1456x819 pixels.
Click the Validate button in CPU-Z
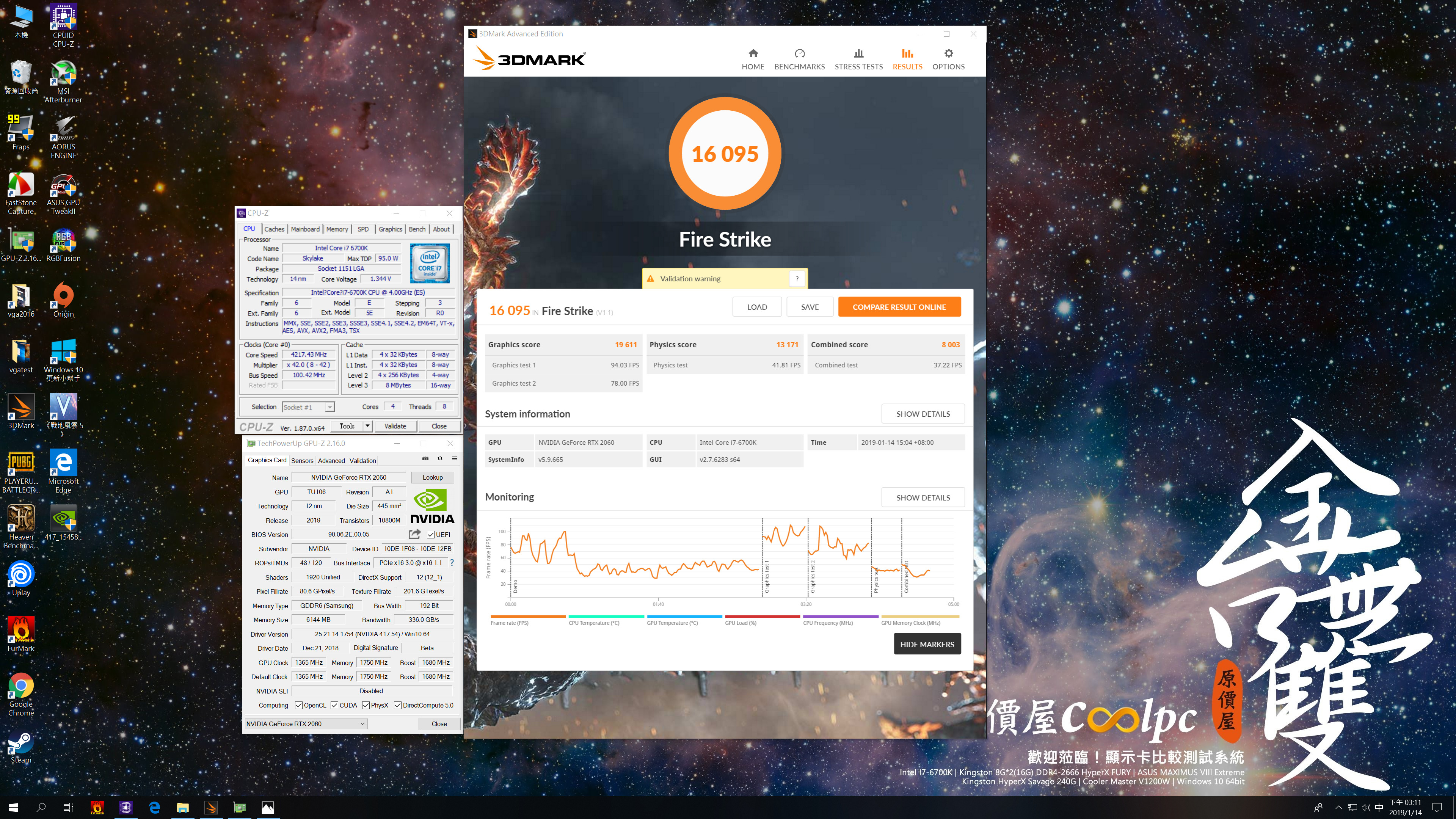pyautogui.click(x=395, y=426)
